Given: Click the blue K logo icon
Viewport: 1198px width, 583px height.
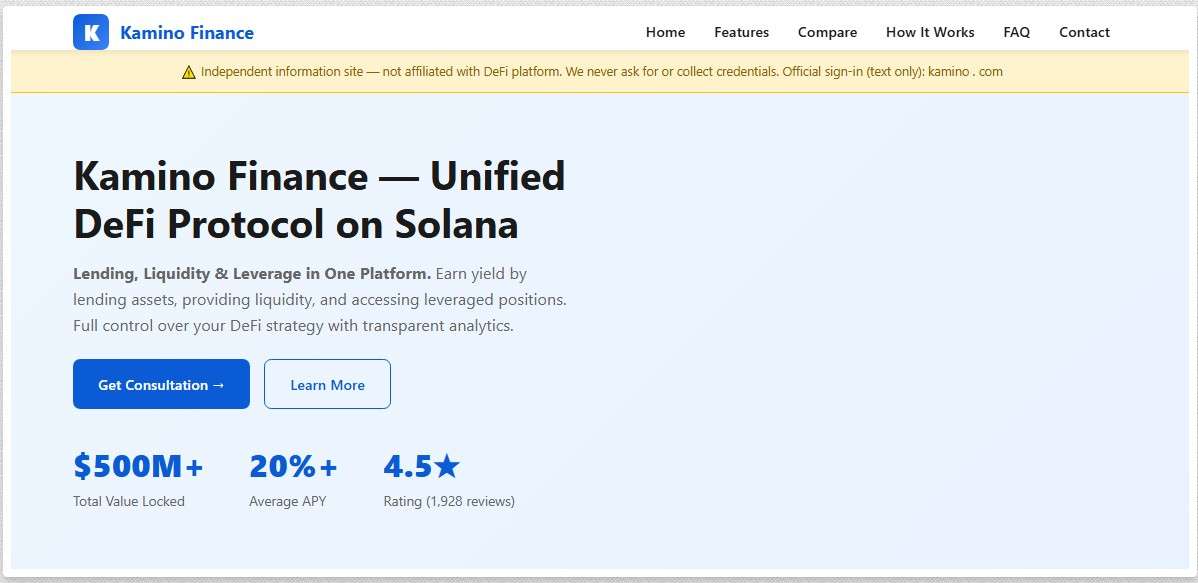Looking at the screenshot, I should 91,32.
